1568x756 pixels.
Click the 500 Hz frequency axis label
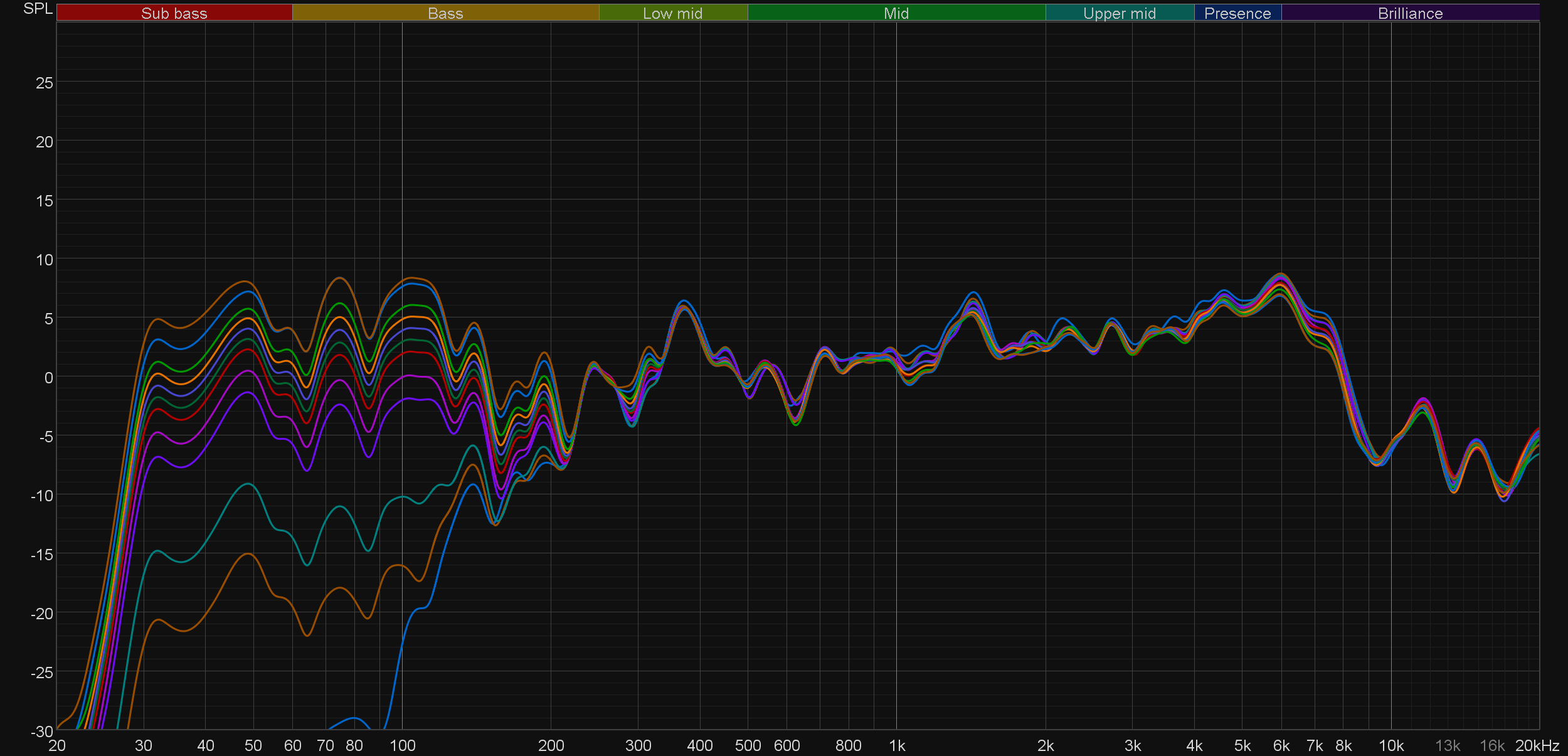[748, 746]
